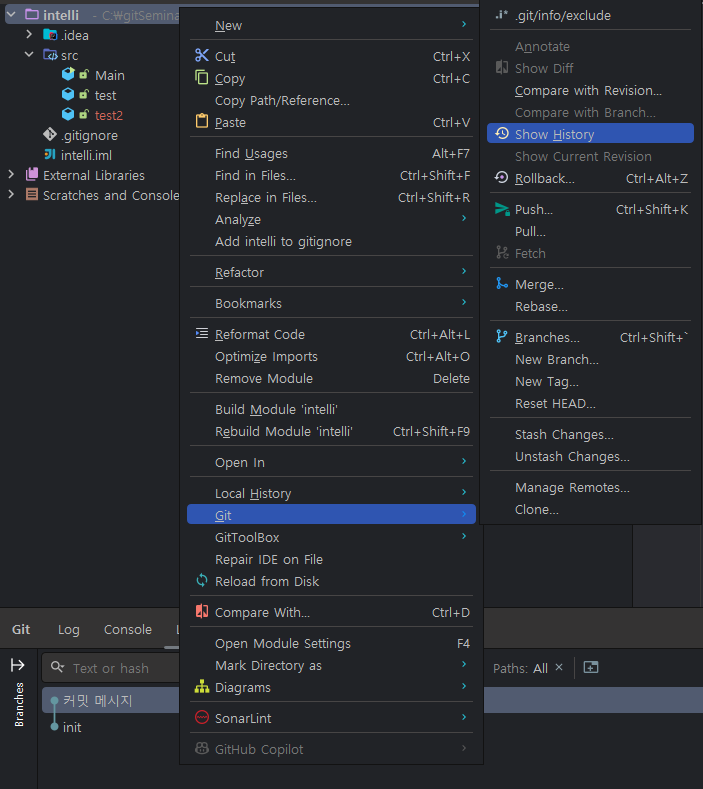This screenshot has height=789, width=703.
Task: Click the Compare With icon
Action: click(202, 611)
